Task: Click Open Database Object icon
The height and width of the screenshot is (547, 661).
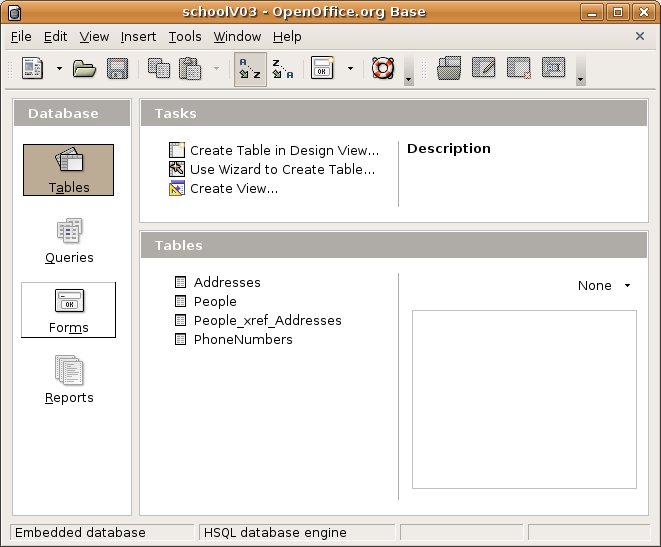Action: tap(449, 68)
